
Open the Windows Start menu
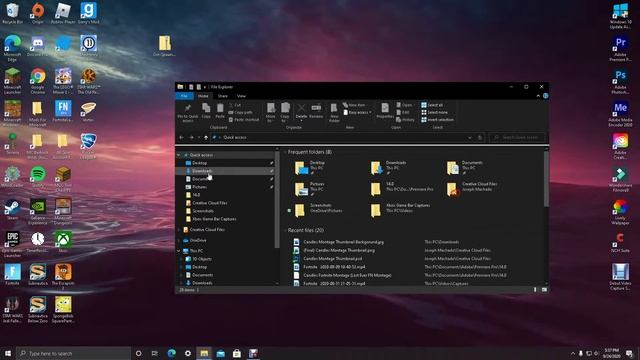pyautogui.click(x=8, y=353)
